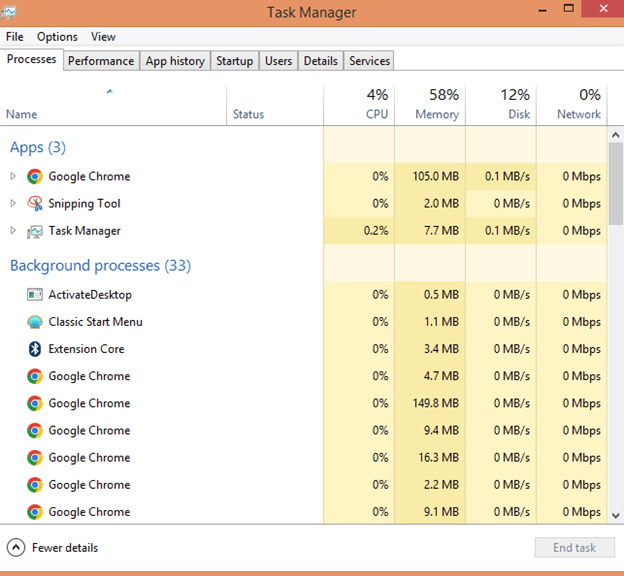Click the Chrome icon in the 4.7 MB row

click(x=35, y=376)
